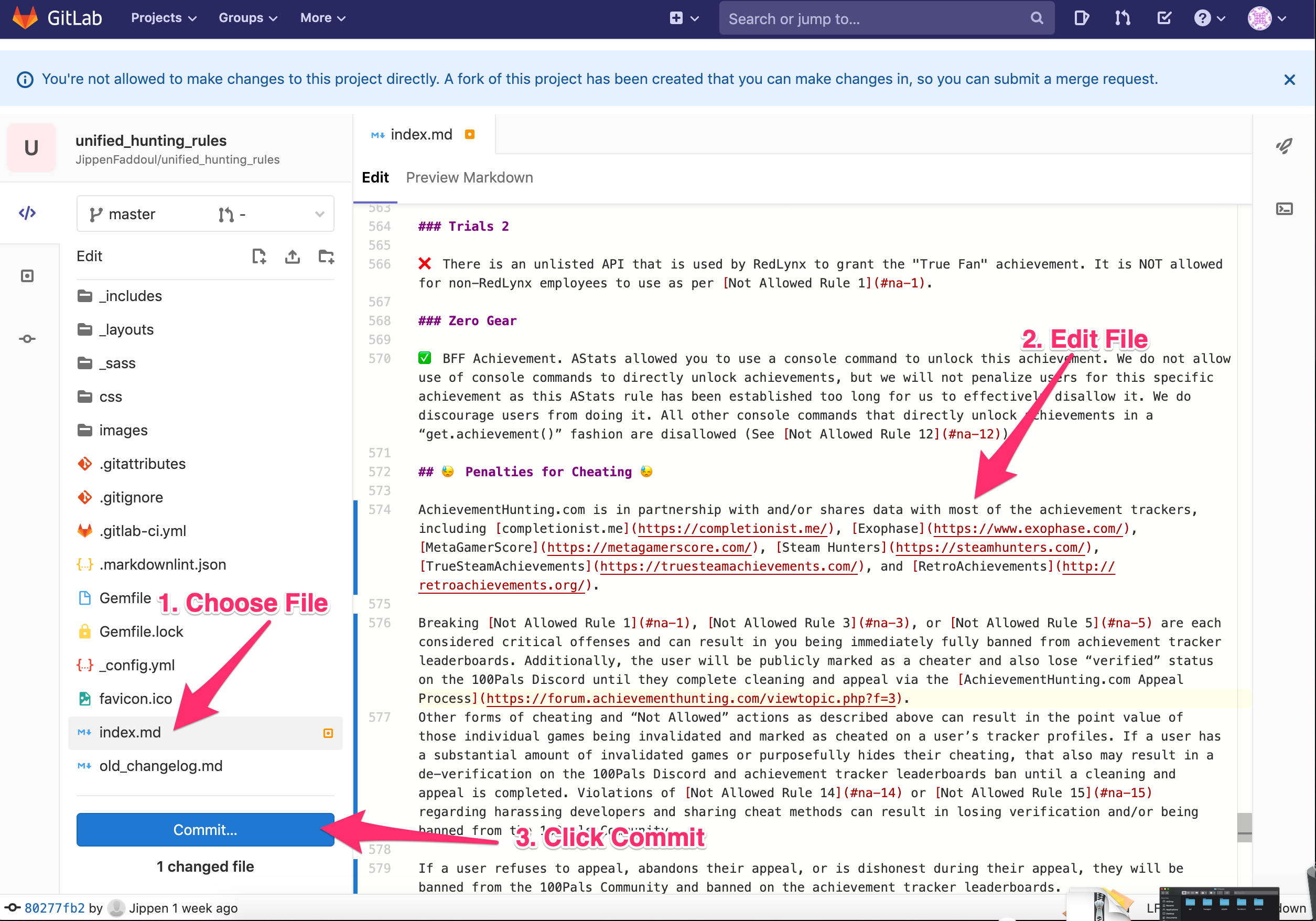
Task: Click the user avatar icon
Action: pyautogui.click(x=1259, y=18)
